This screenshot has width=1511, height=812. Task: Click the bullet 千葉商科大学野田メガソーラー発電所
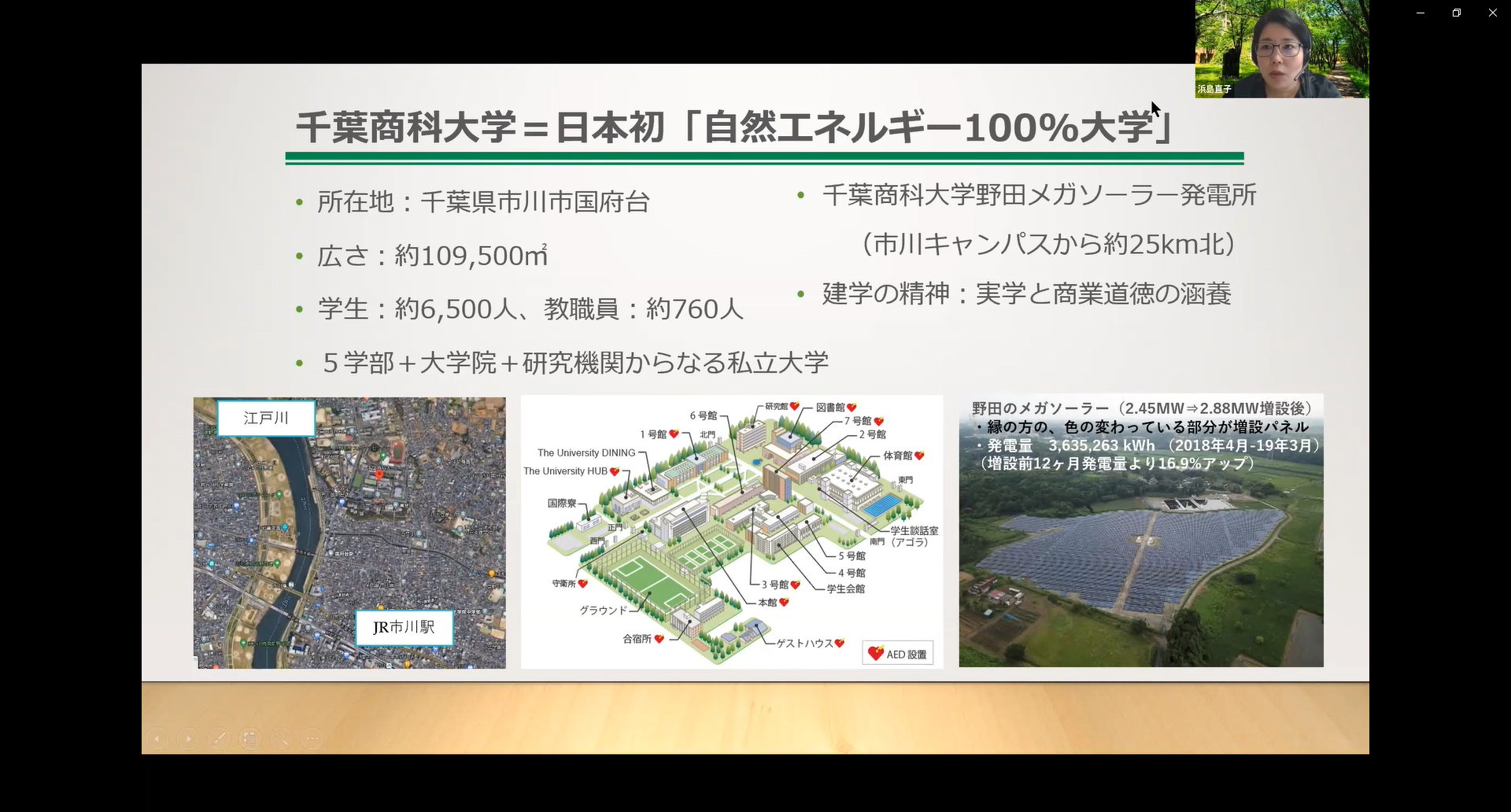(1039, 195)
